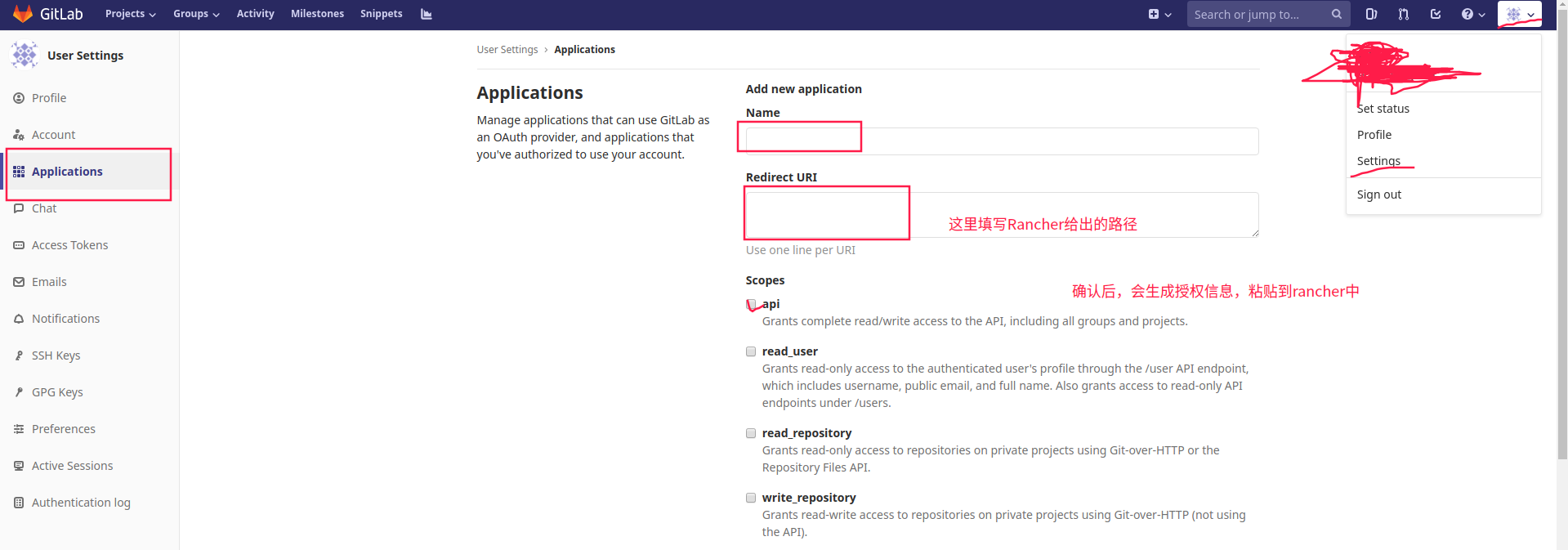The height and width of the screenshot is (550, 1568).
Task: Click the User Settings avatar in sidebar
Action: pos(25,55)
